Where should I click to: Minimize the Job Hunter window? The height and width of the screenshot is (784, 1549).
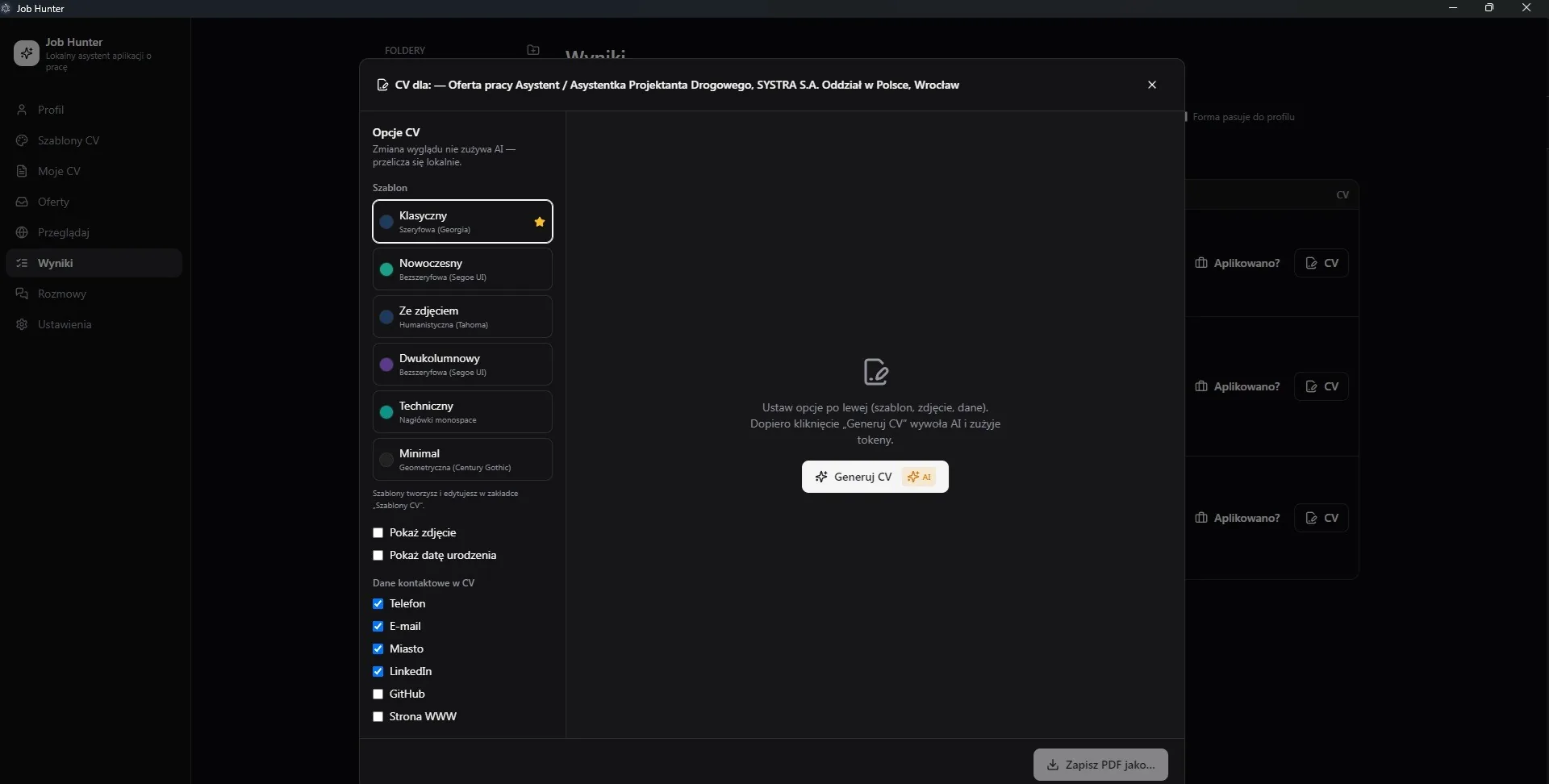pos(1453,8)
